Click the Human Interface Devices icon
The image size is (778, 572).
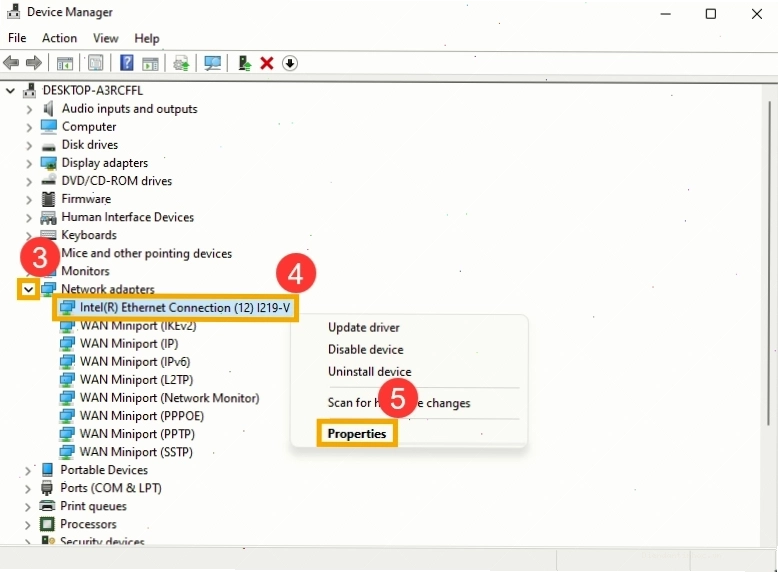pos(48,217)
